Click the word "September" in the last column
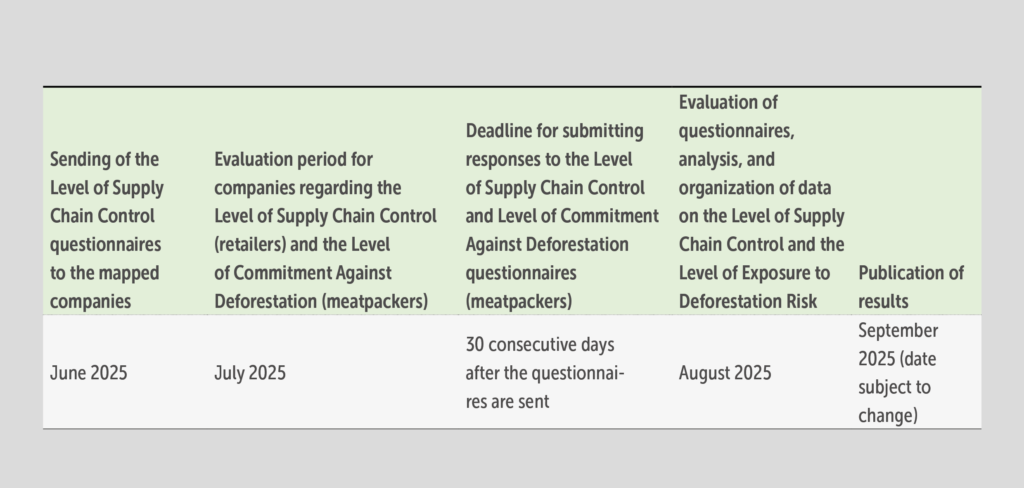Screen dimensions: 1024x488 coord(898,330)
